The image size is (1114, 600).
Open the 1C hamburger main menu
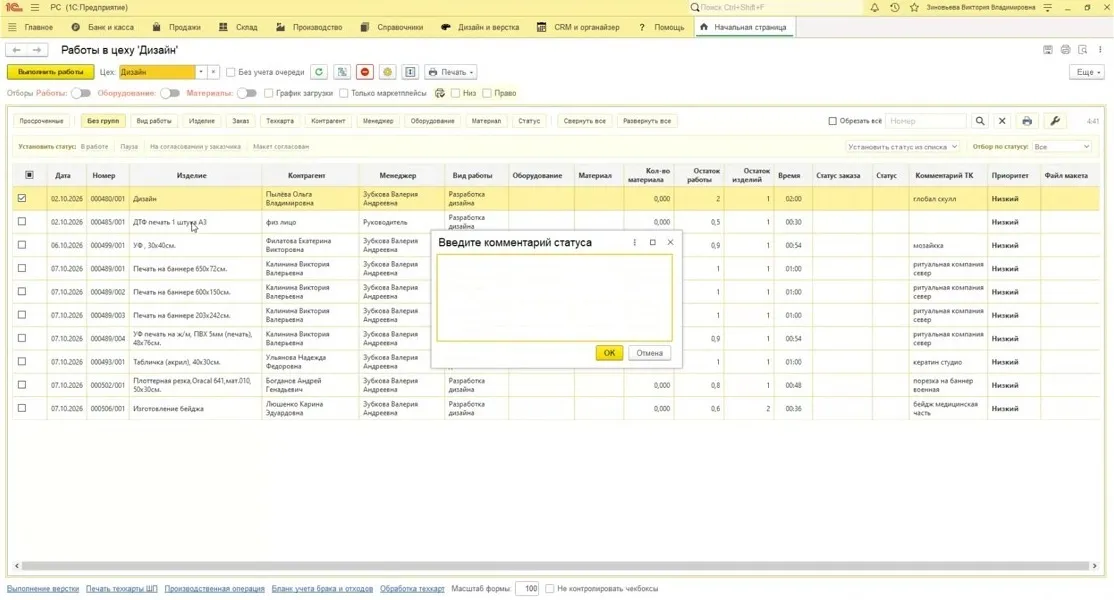35,7
